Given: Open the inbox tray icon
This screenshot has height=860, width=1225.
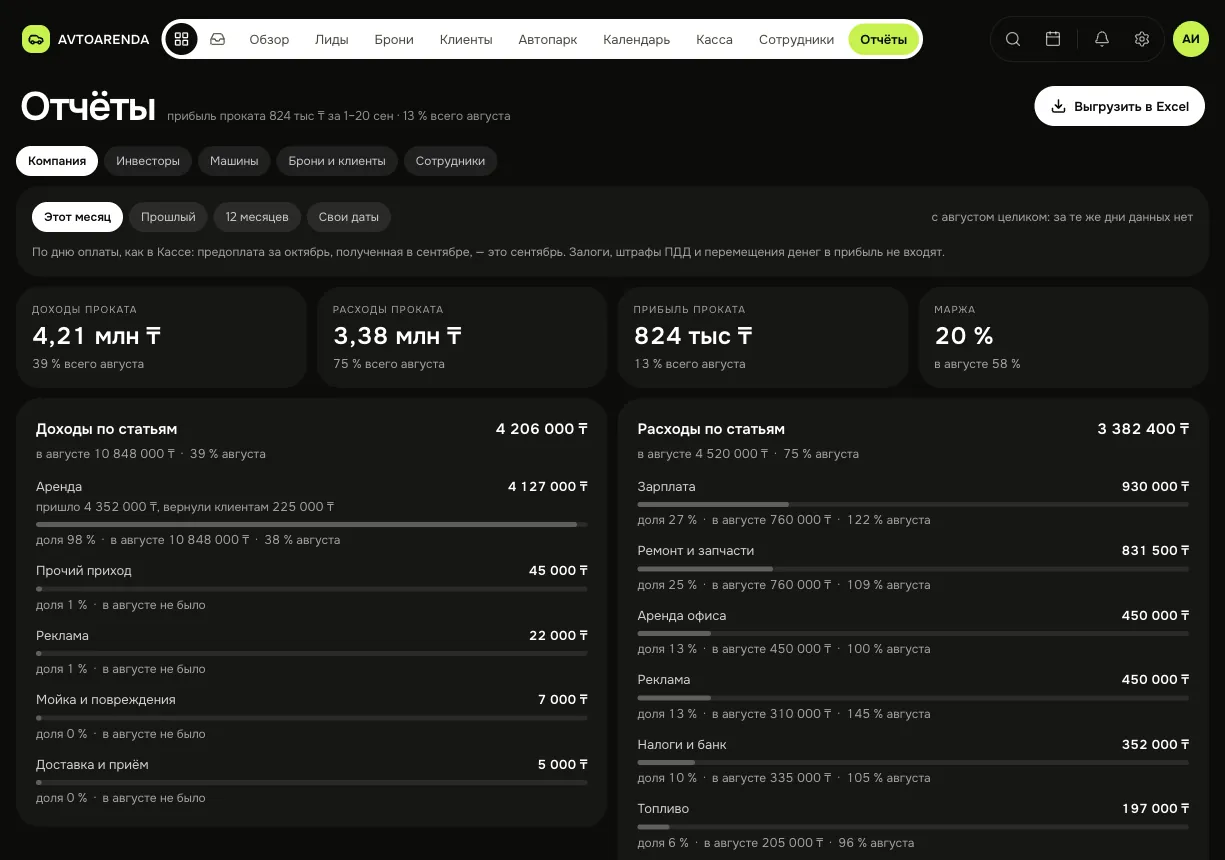Looking at the screenshot, I should click(217, 39).
